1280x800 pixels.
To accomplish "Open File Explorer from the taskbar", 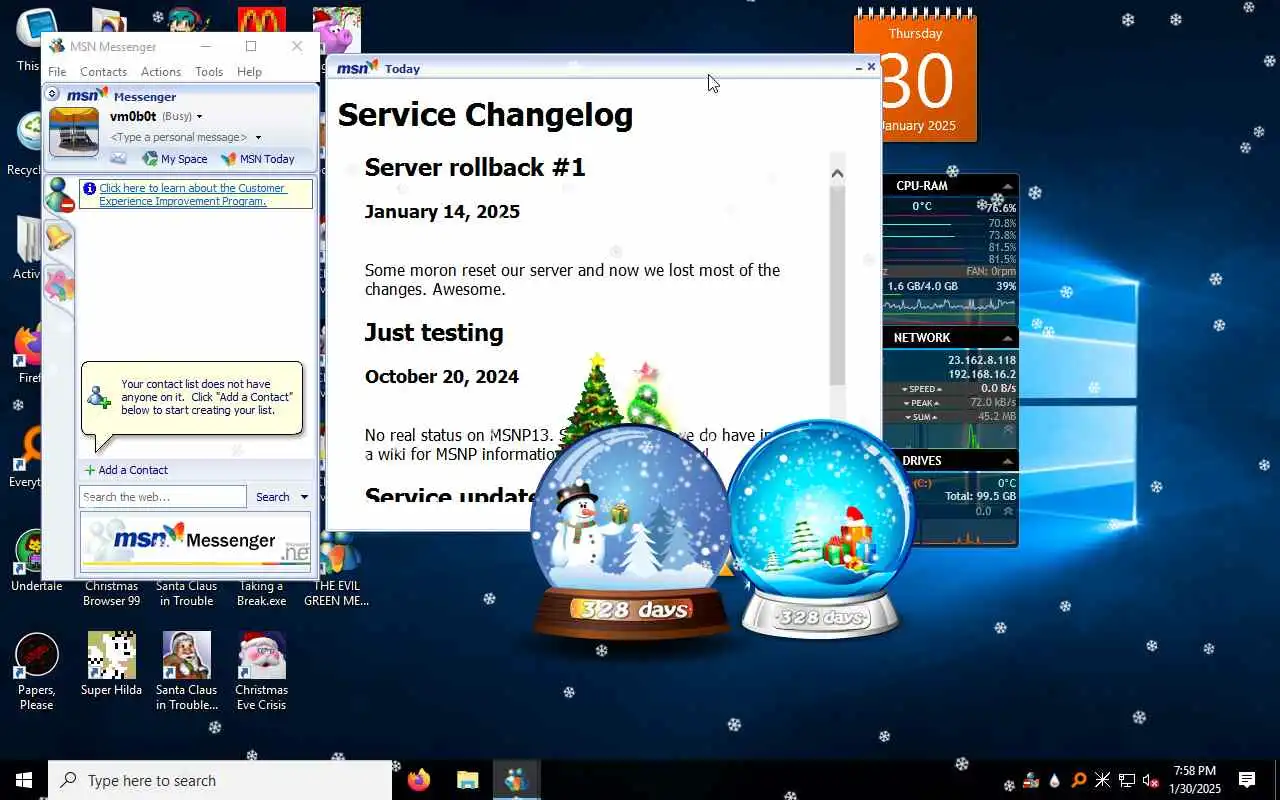I will point(468,780).
